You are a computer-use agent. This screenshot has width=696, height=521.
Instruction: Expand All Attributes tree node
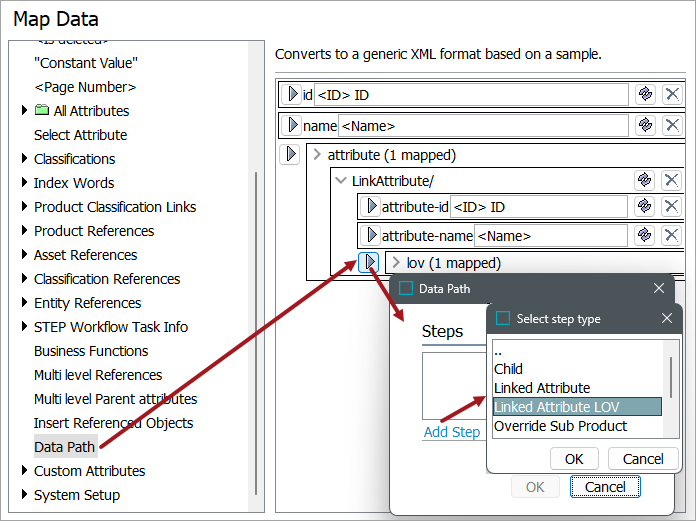(24, 110)
